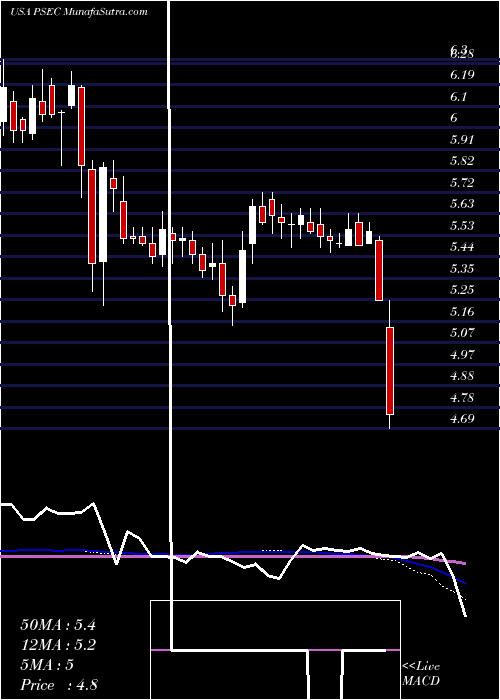Click the 5.72 price axis label
This screenshot has width=500, height=700.
coord(462,183)
